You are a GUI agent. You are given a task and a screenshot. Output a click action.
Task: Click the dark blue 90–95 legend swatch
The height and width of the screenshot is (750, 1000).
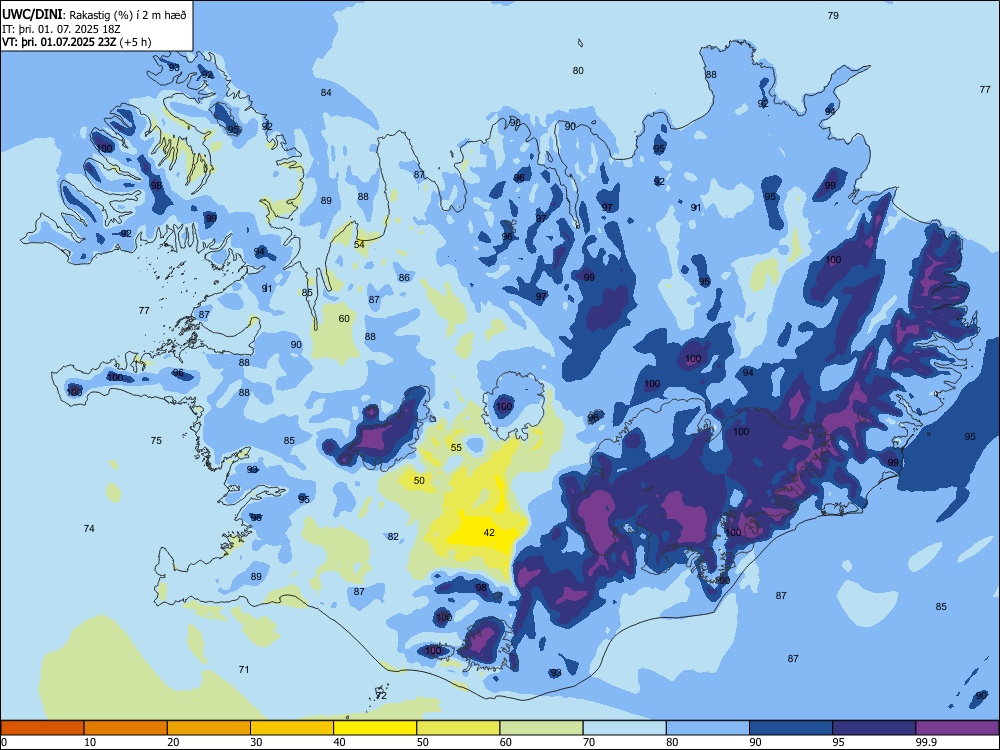coord(791,728)
